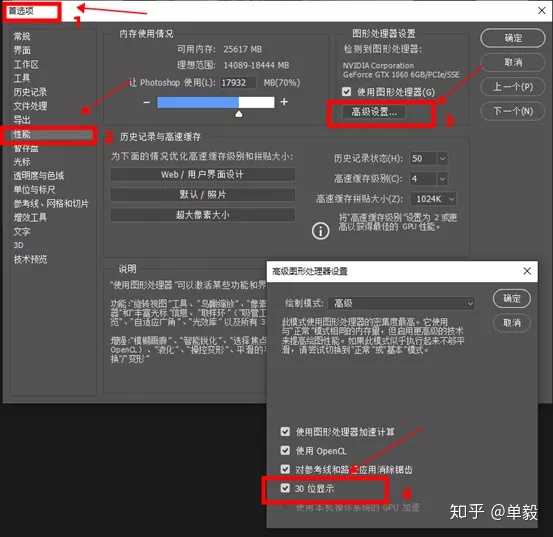
Task: Close the 首选项 preferences window
Action: (542, 11)
